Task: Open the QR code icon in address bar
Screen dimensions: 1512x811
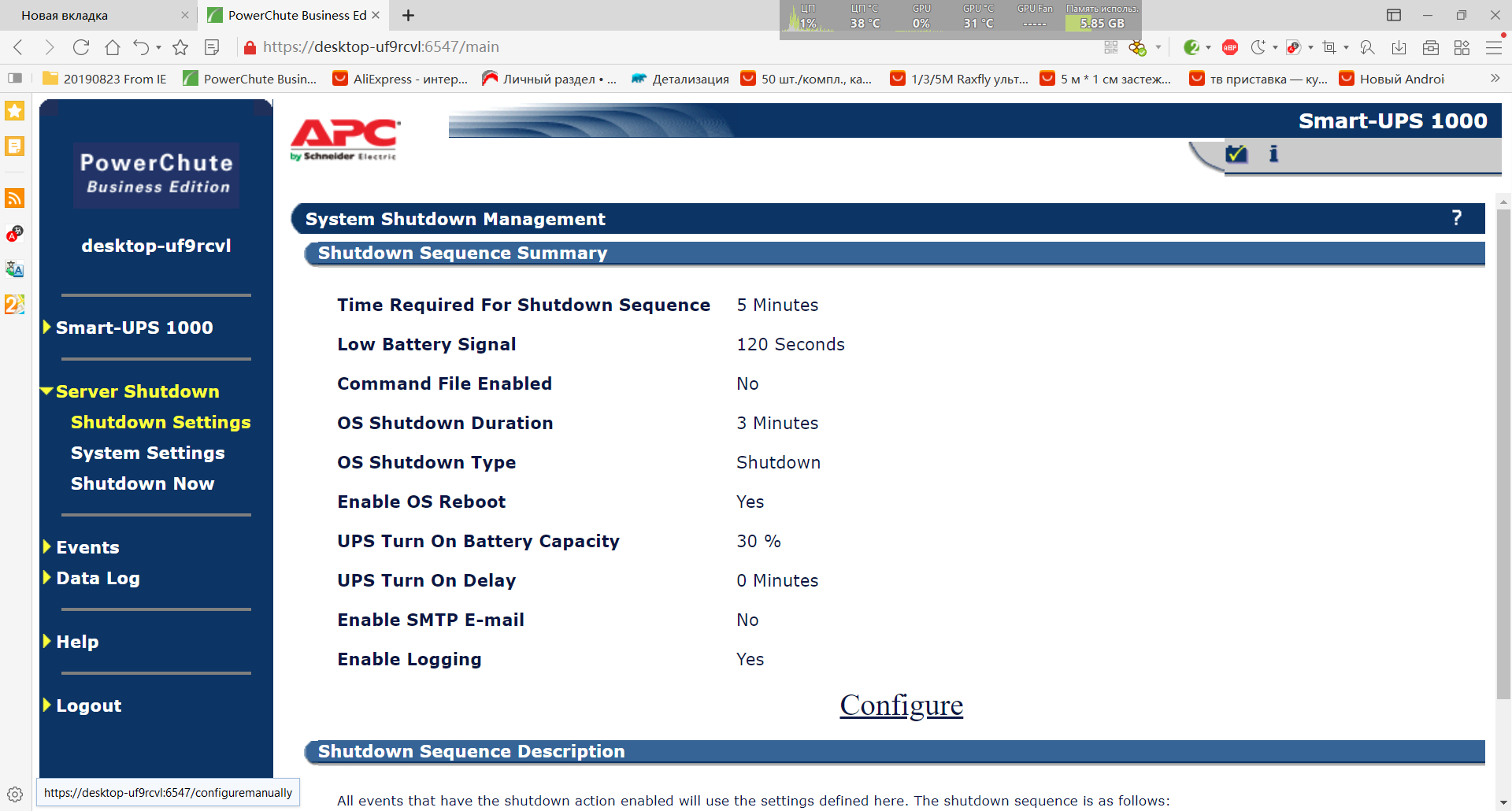Action: point(1111,47)
